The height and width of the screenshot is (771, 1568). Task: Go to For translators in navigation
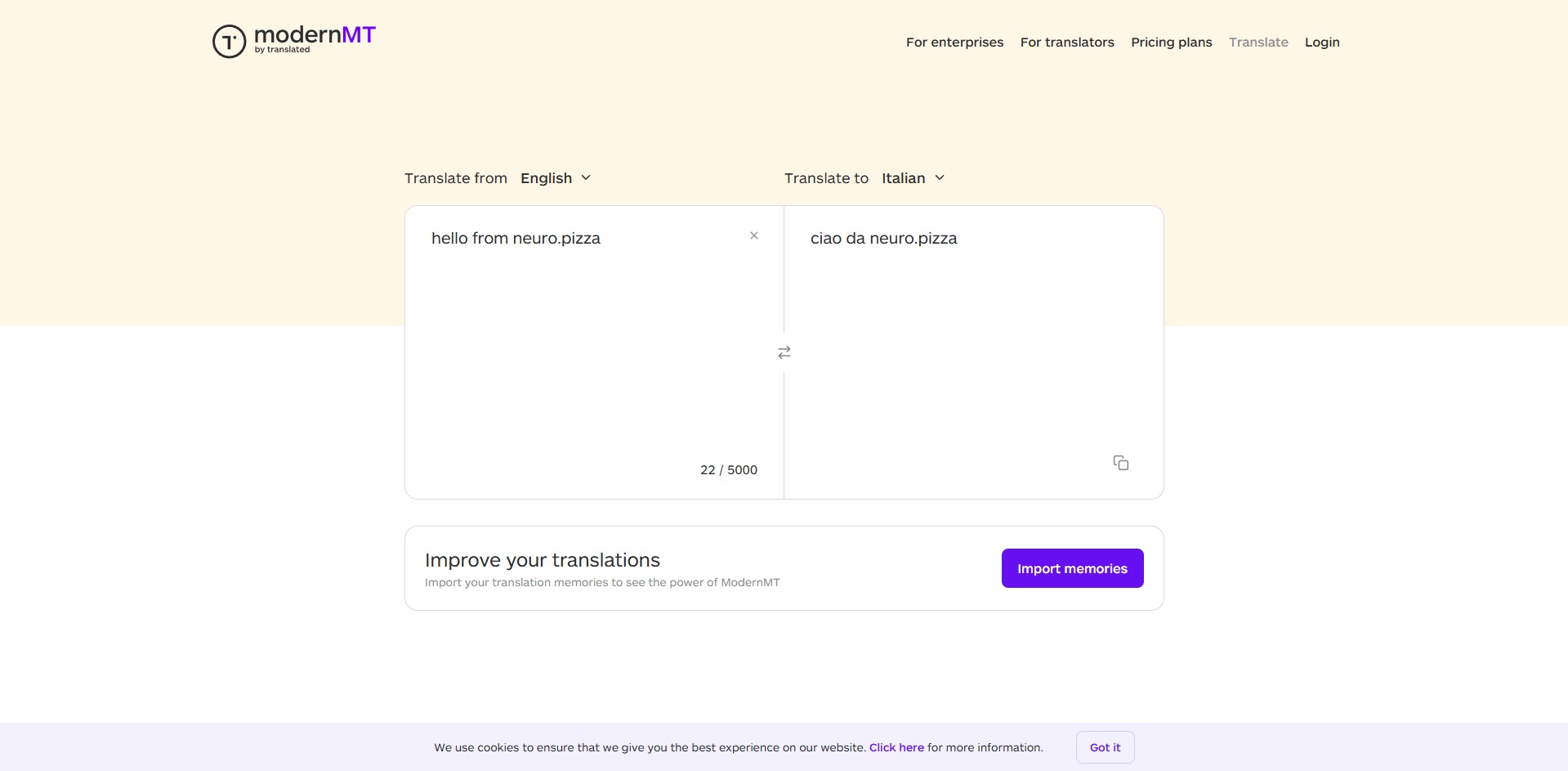pos(1067,43)
